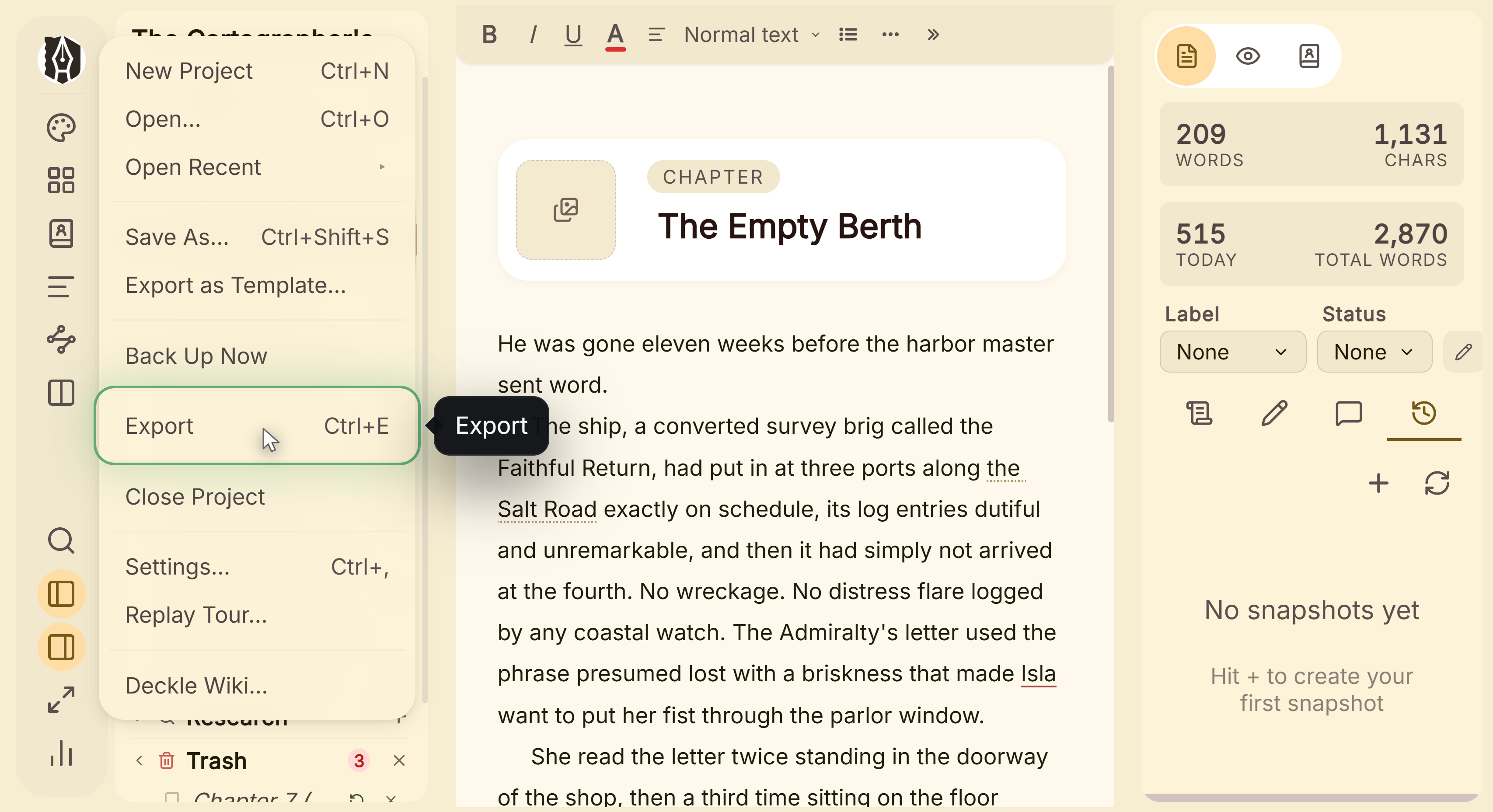
Task: Click the Trash item count badge
Action: [x=359, y=760]
